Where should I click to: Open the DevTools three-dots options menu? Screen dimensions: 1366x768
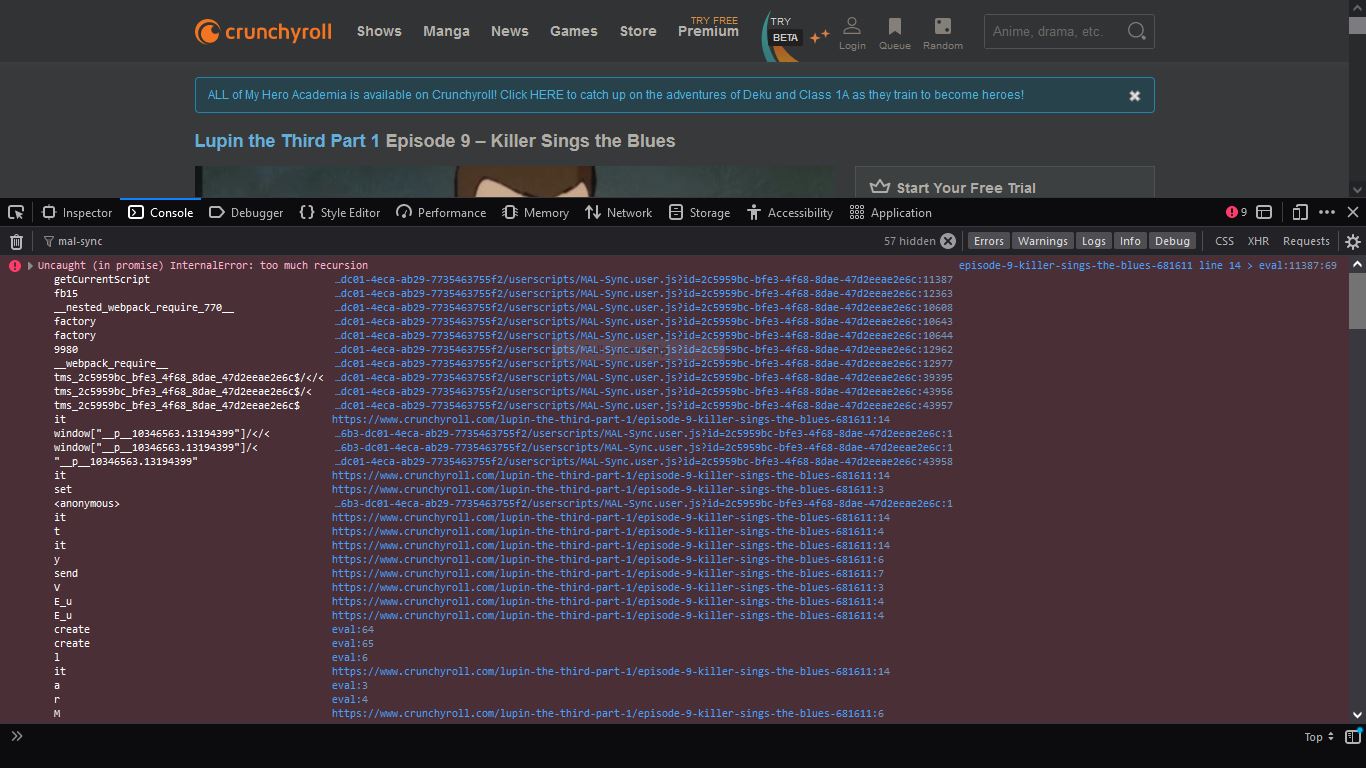[x=1327, y=212]
